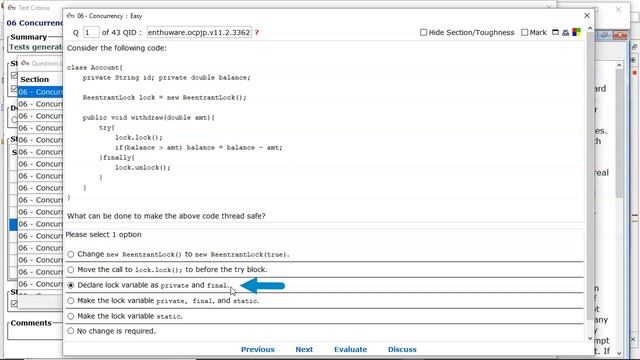Open the small window icon beside Mark
The image size is (640, 360).
555,32
